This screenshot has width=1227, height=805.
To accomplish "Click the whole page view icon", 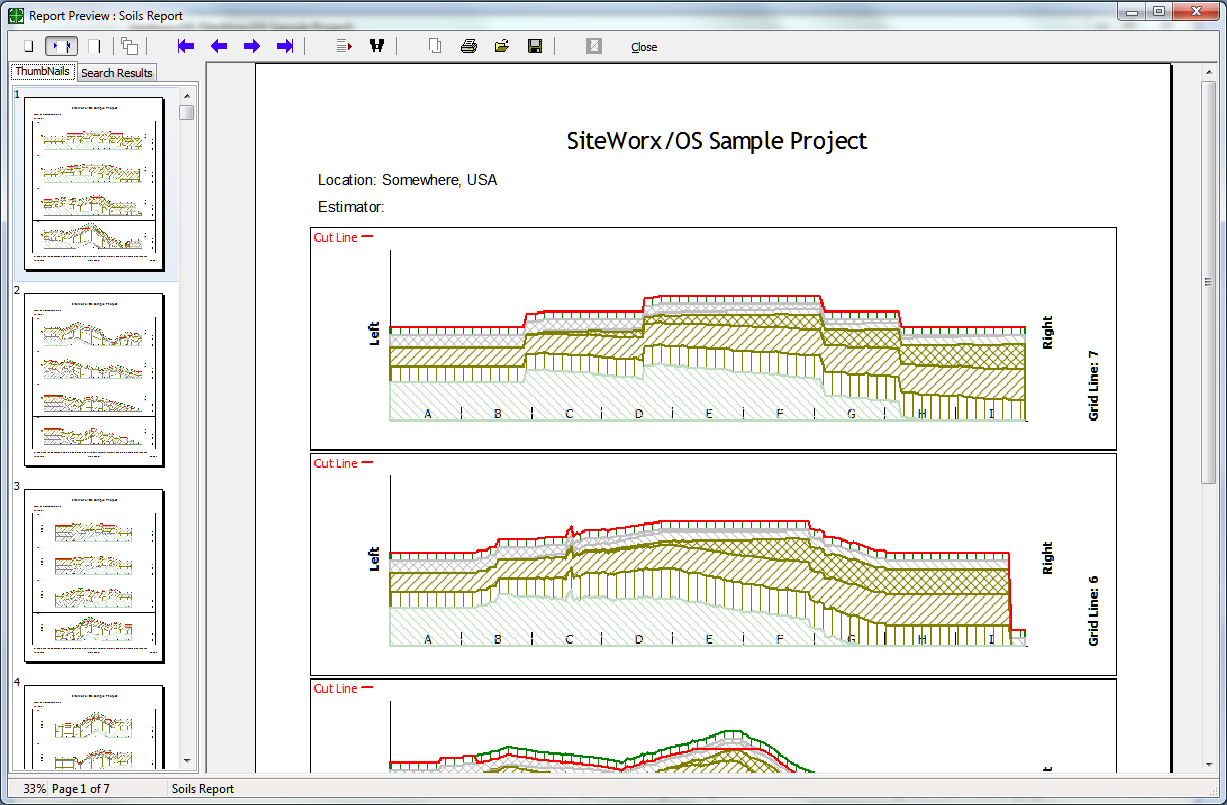I will 28,46.
